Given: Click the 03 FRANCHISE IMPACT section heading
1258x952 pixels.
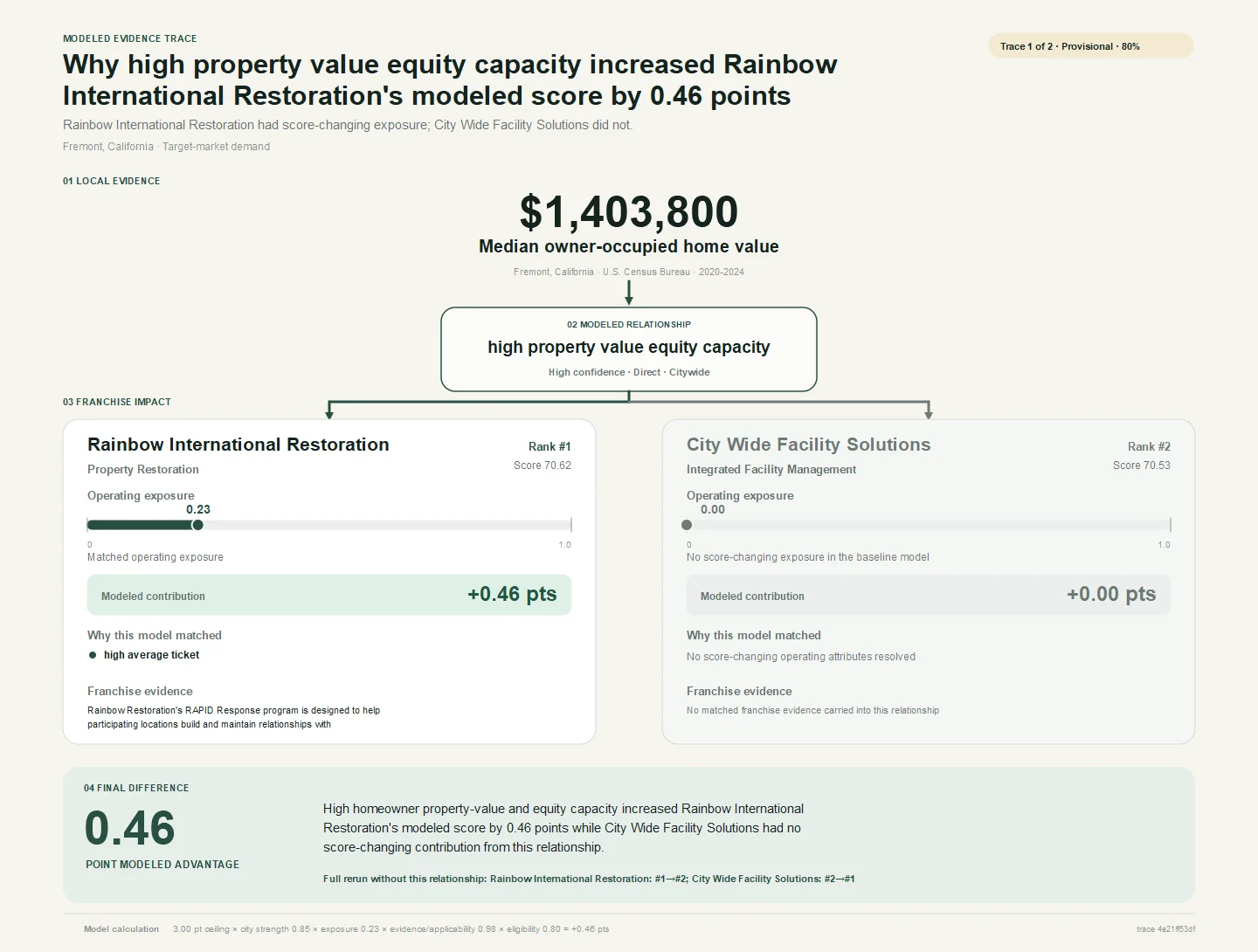Looking at the screenshot, I should 117,402.
